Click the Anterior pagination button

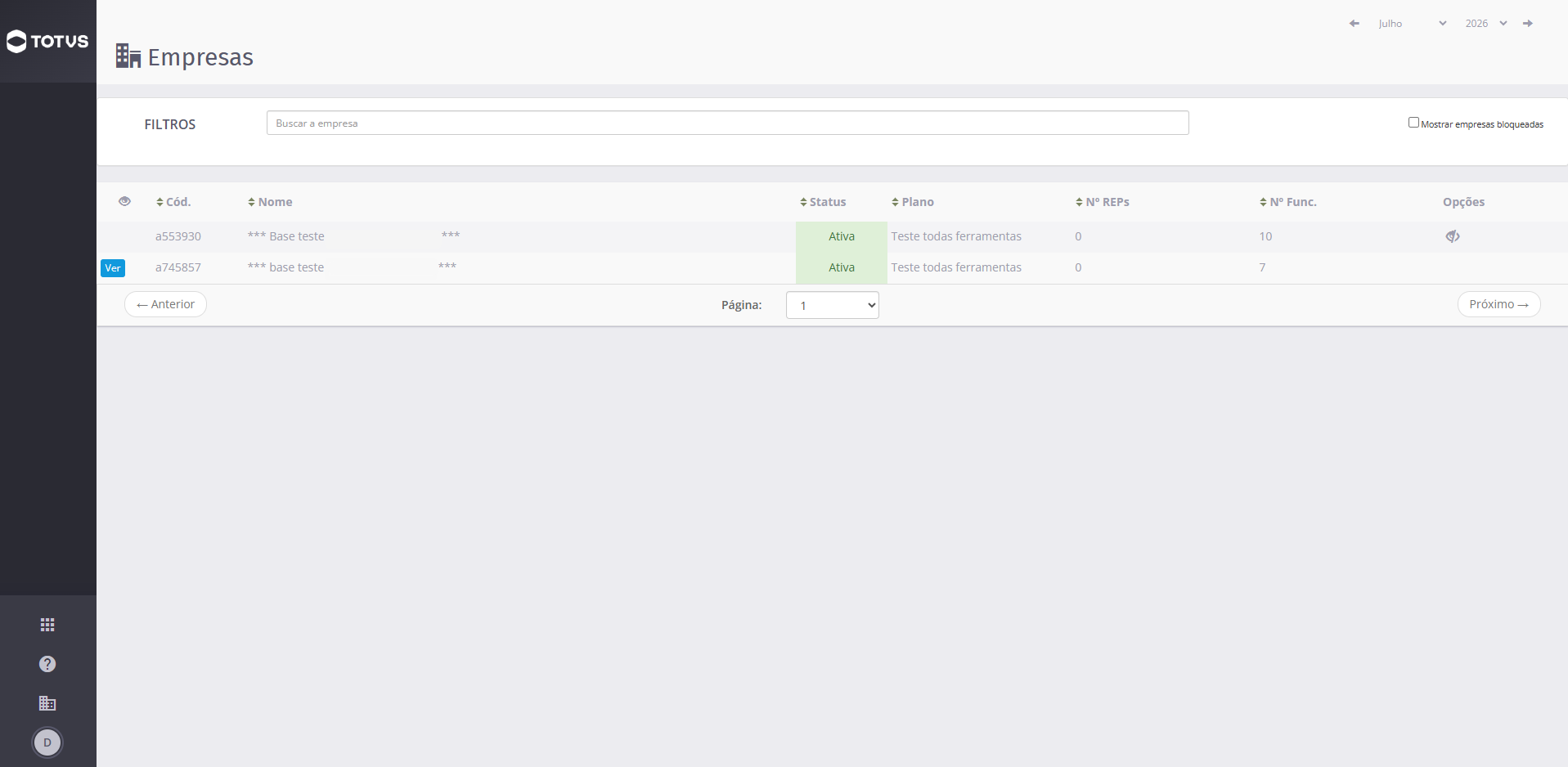click(x=165, y=304)
